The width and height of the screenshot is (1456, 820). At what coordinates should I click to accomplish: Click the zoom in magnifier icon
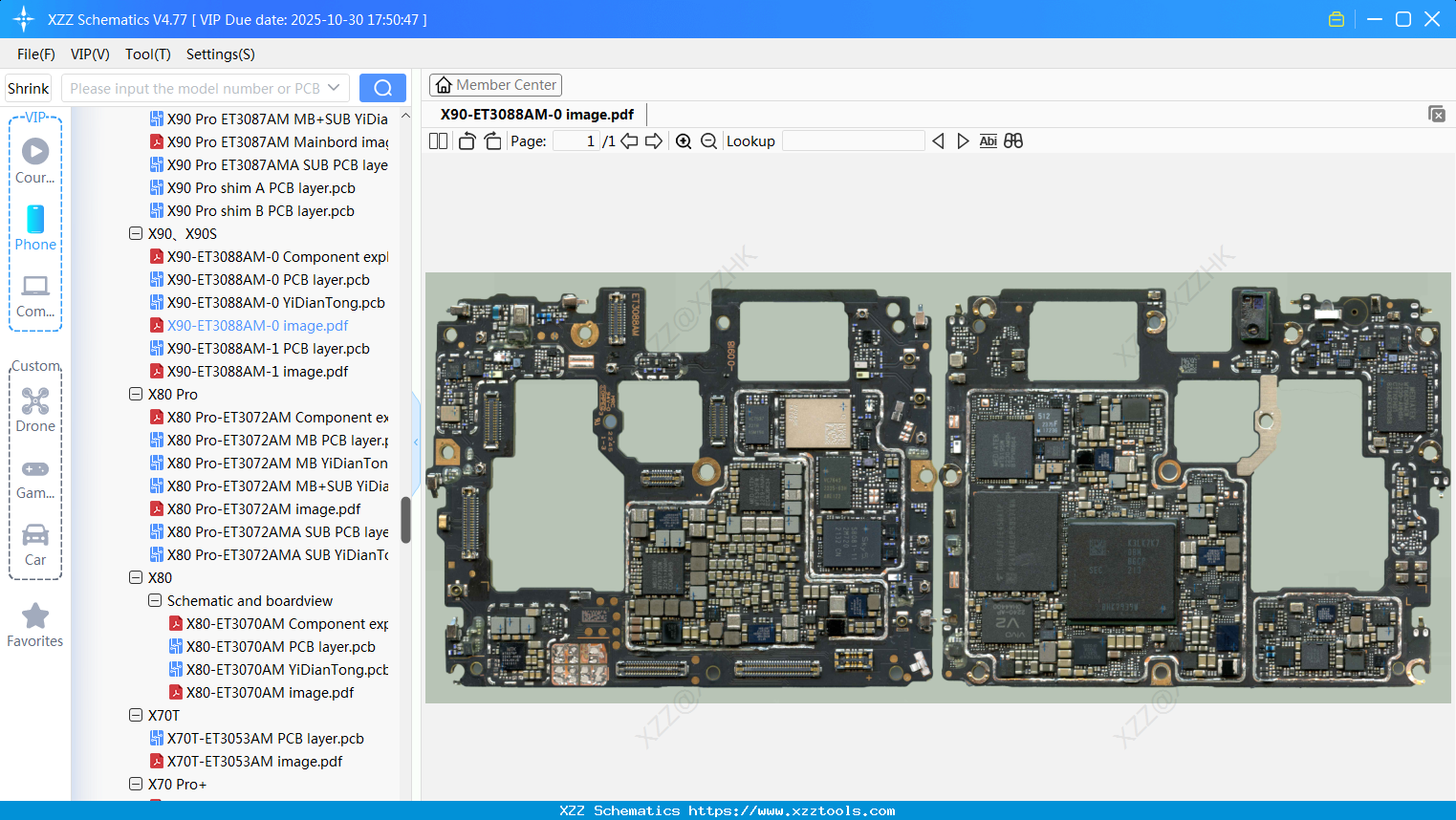click(x=684, y=141)
